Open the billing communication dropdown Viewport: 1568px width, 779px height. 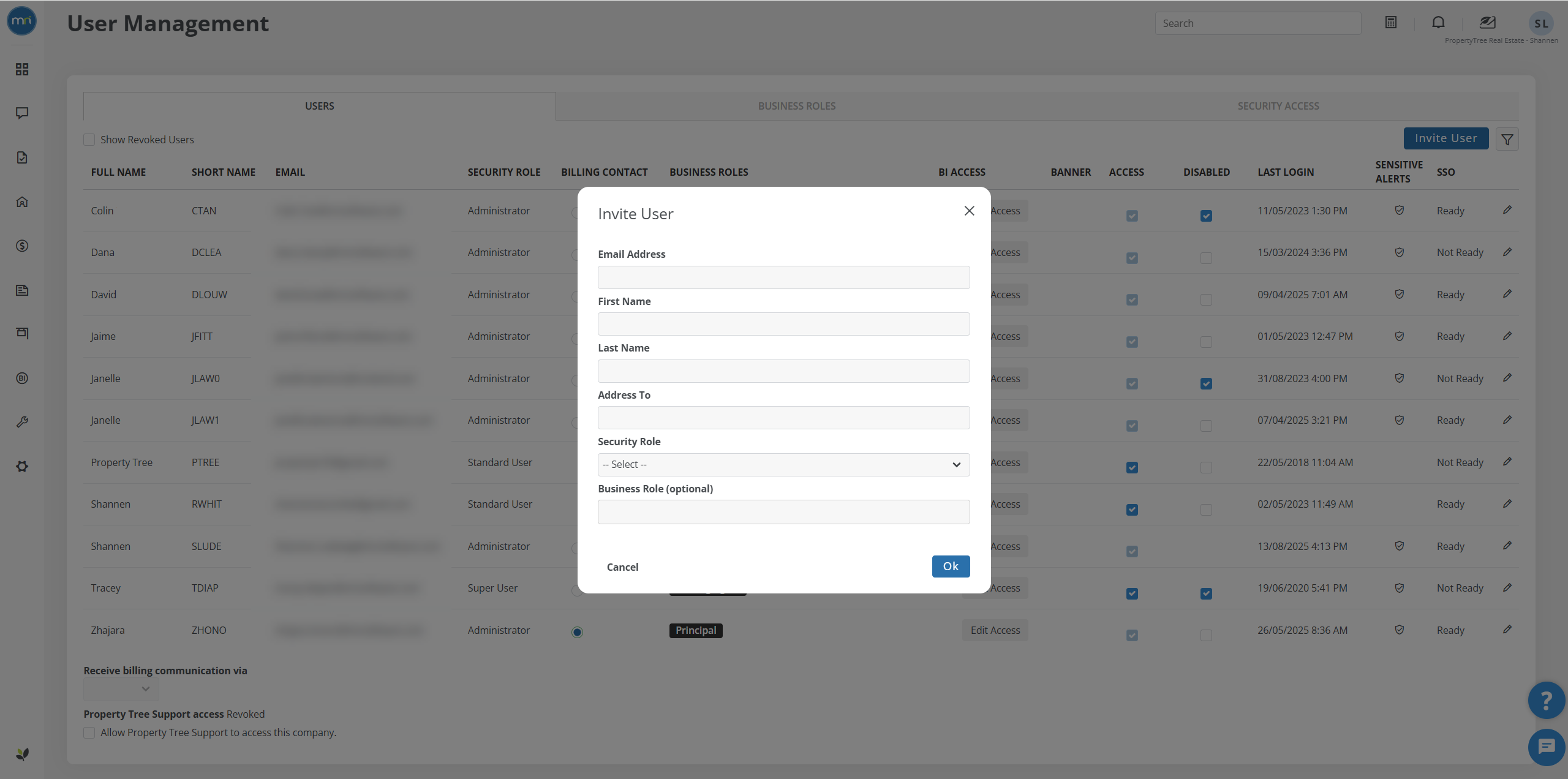point(121,689)
